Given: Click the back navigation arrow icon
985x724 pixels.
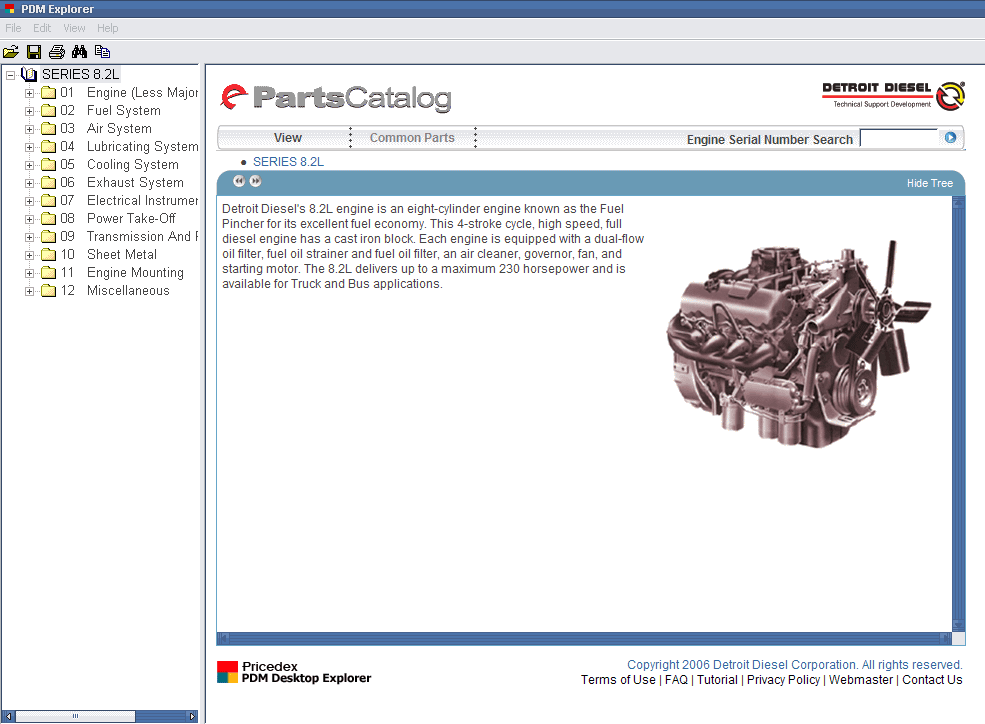Looking at the screenshot, I should coord(239,181).
